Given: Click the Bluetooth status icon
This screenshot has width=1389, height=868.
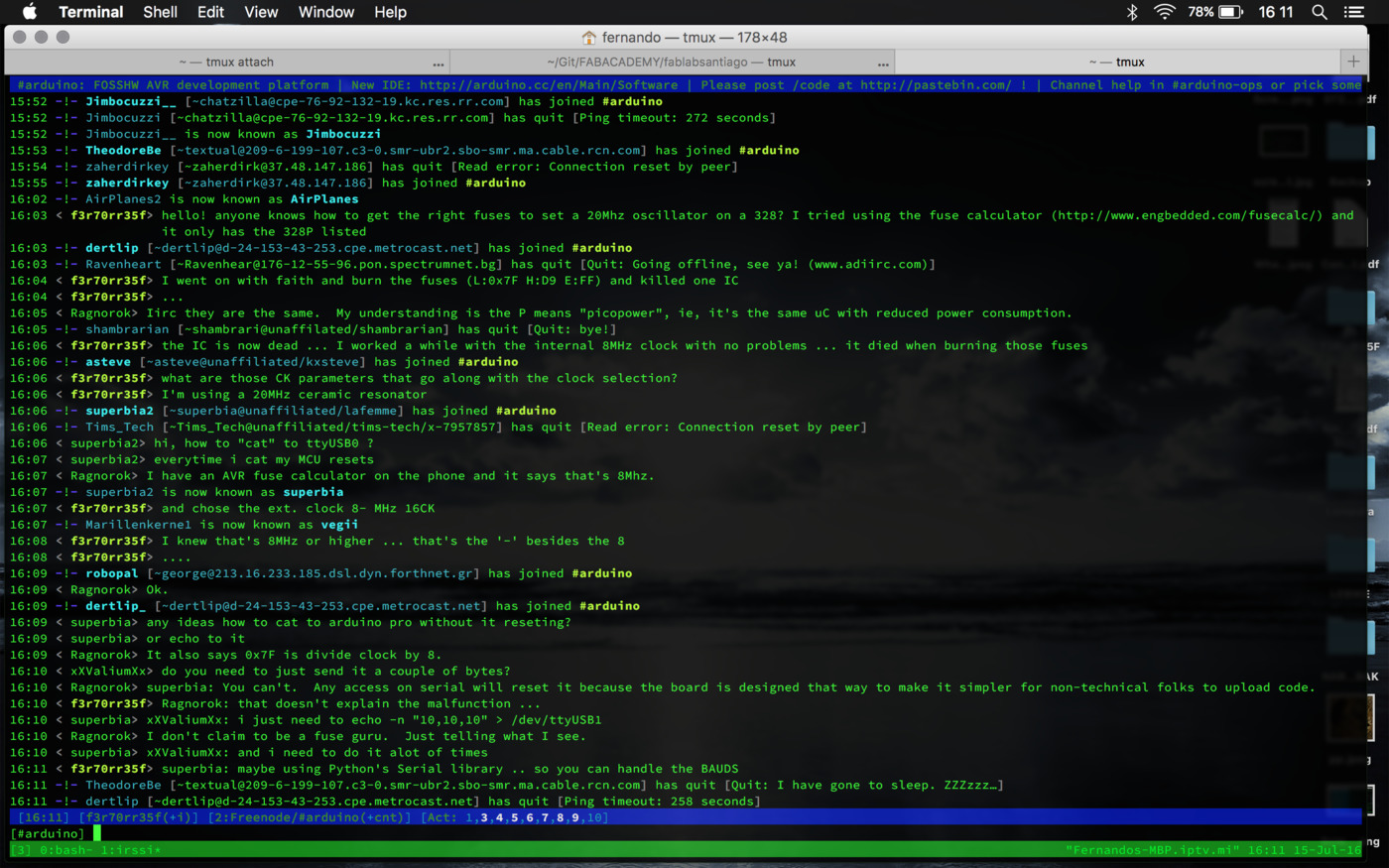Looking at the screenshot, I should (1132, 12).
